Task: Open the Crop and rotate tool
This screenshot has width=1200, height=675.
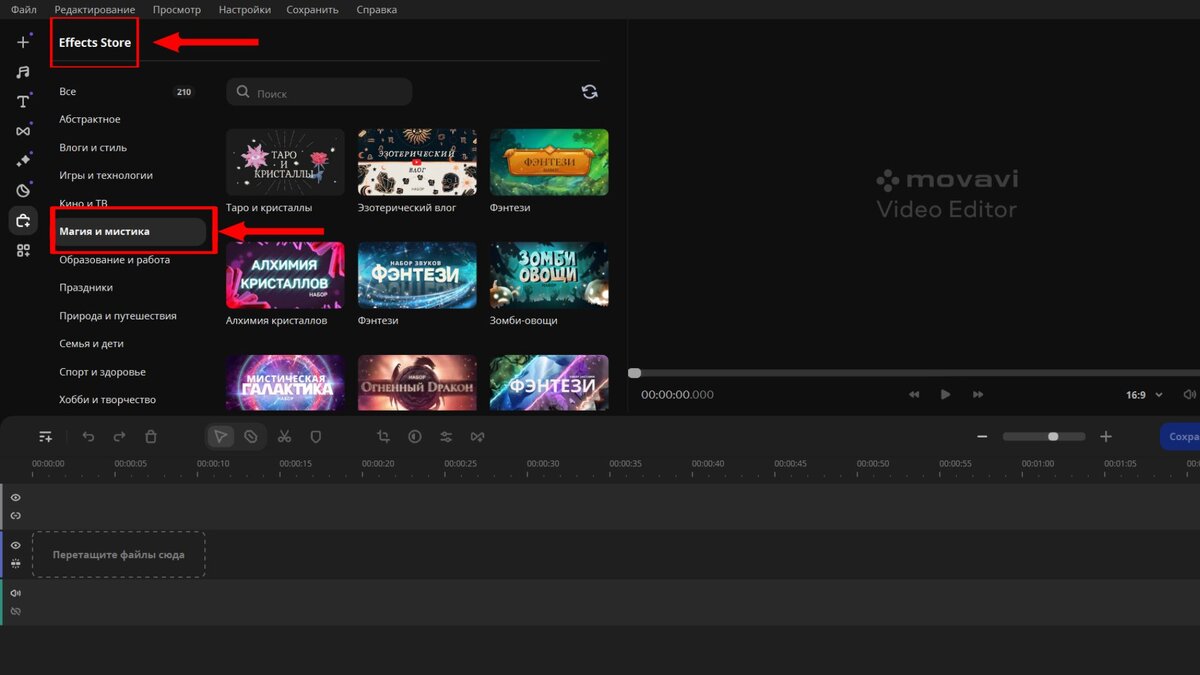Action: (383, 437)
